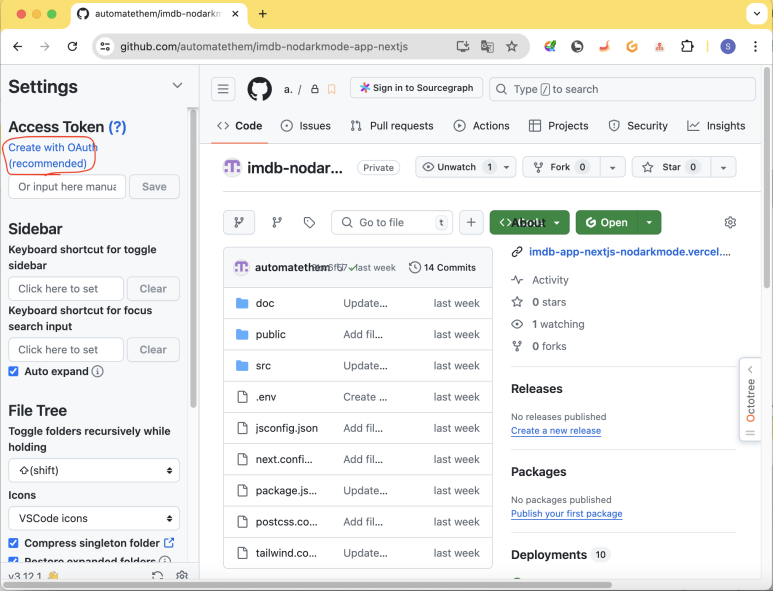Switch to the Issues tab
Screen dimensions: 773x591
(306, 126)
